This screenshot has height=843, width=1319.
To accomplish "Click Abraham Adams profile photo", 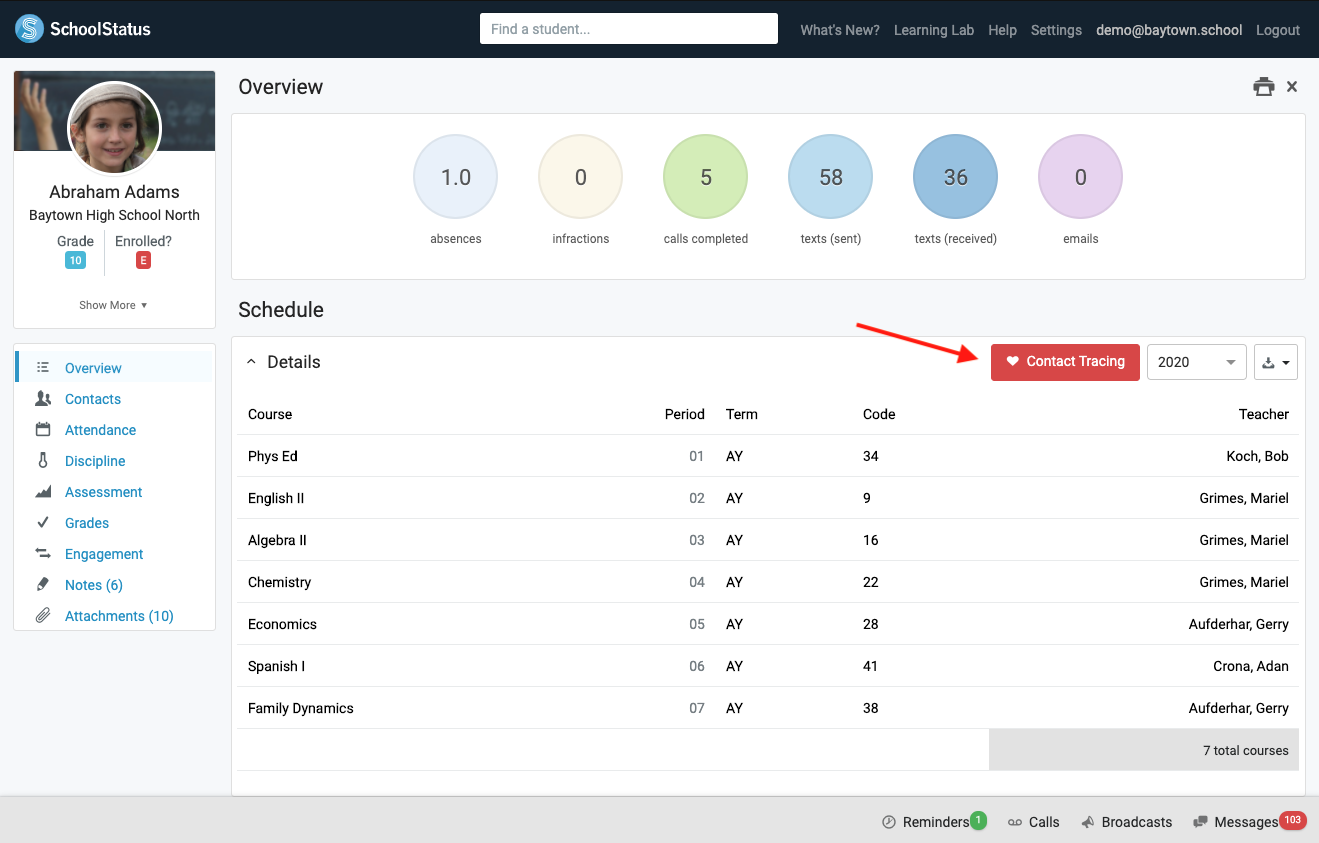I will [x=114, y=128].
